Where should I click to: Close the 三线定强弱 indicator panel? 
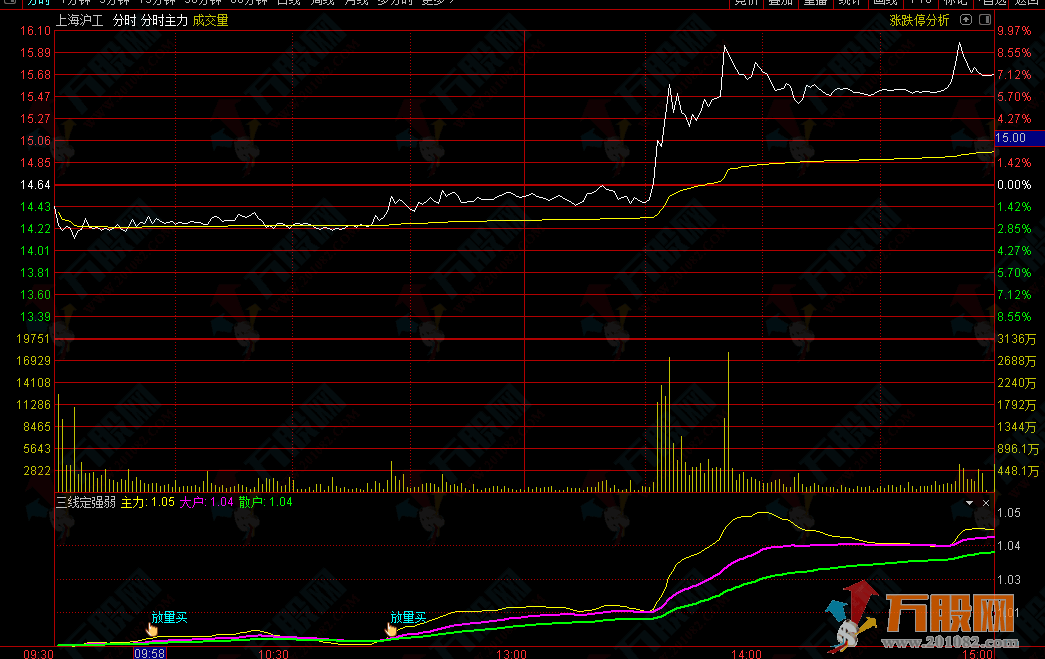coord(986,503)
